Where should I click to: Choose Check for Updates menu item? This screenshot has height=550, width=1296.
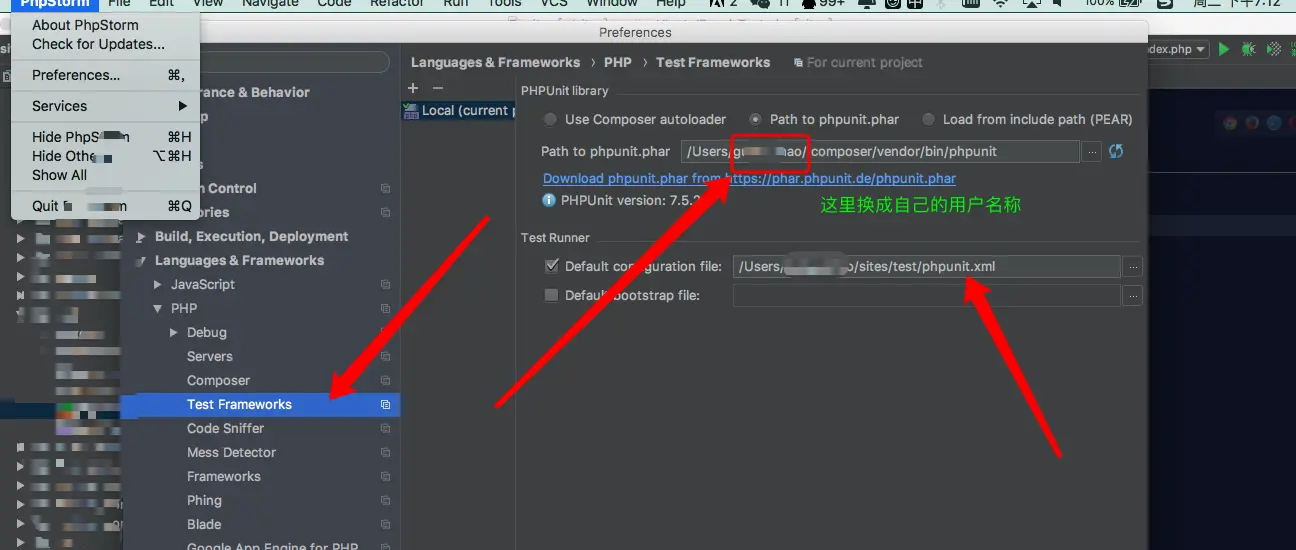pos(98,44)
